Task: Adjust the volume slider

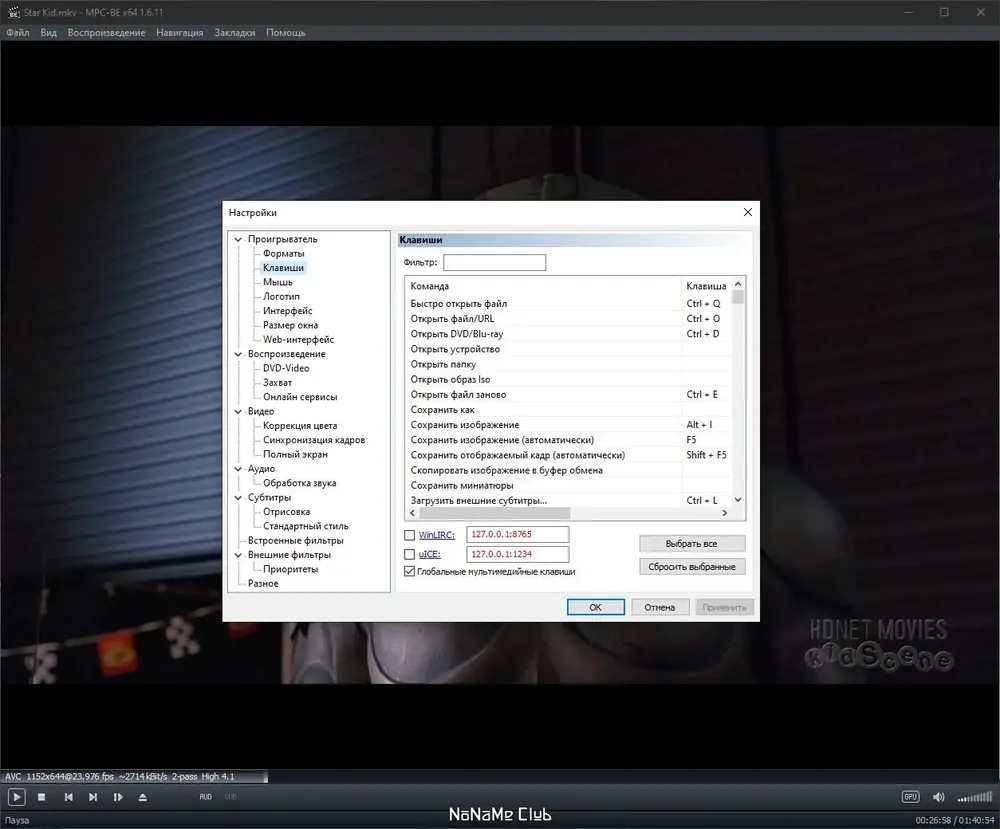Action: (975, 796)
